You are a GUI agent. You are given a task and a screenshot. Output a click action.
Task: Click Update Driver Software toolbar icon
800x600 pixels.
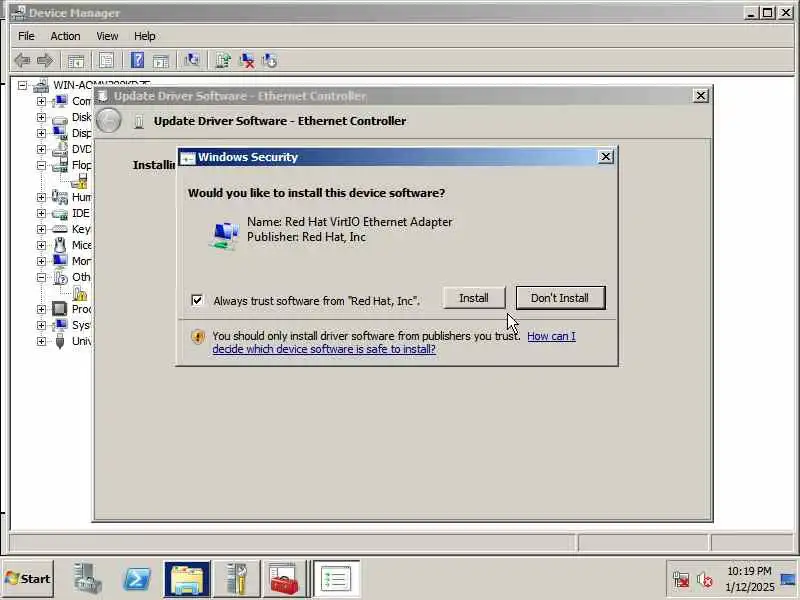pyautogui.click(x=223, y=61)
